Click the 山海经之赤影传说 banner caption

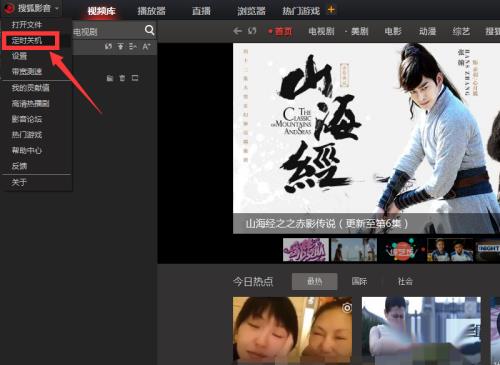(327, 223)
